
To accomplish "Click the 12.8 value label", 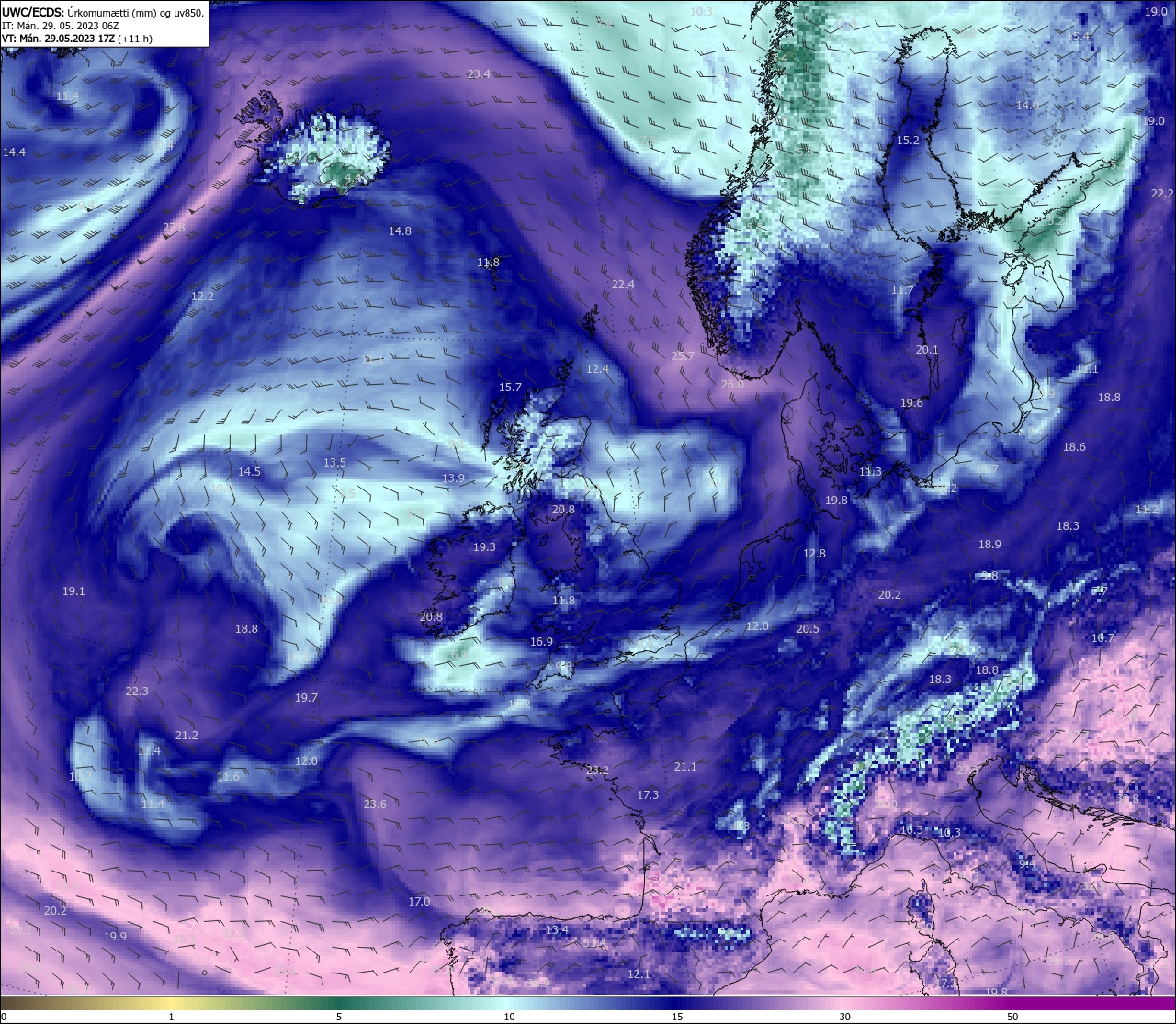I will point(814,554).
